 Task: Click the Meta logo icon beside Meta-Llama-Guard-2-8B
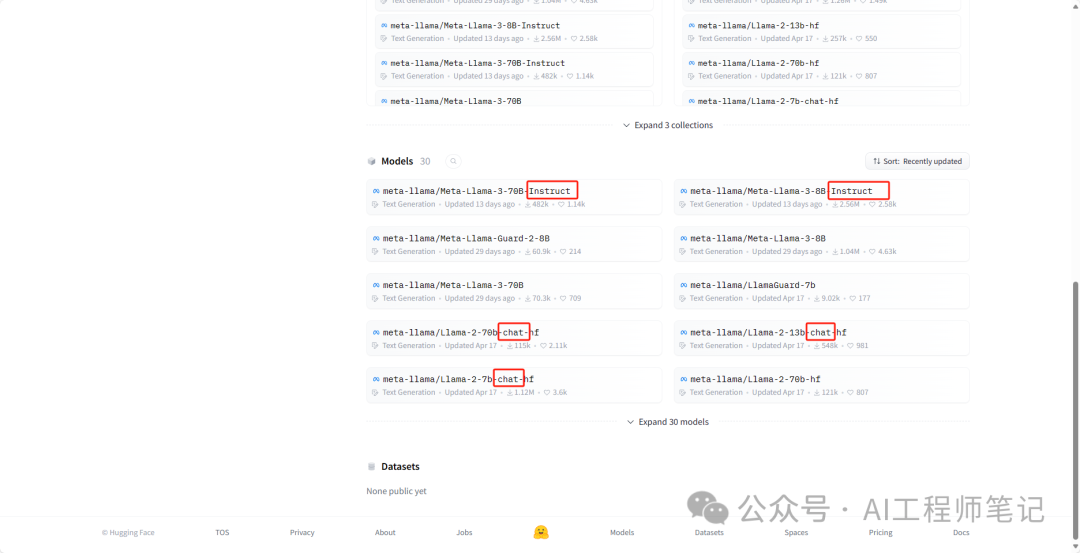click(x=376, y=238)
